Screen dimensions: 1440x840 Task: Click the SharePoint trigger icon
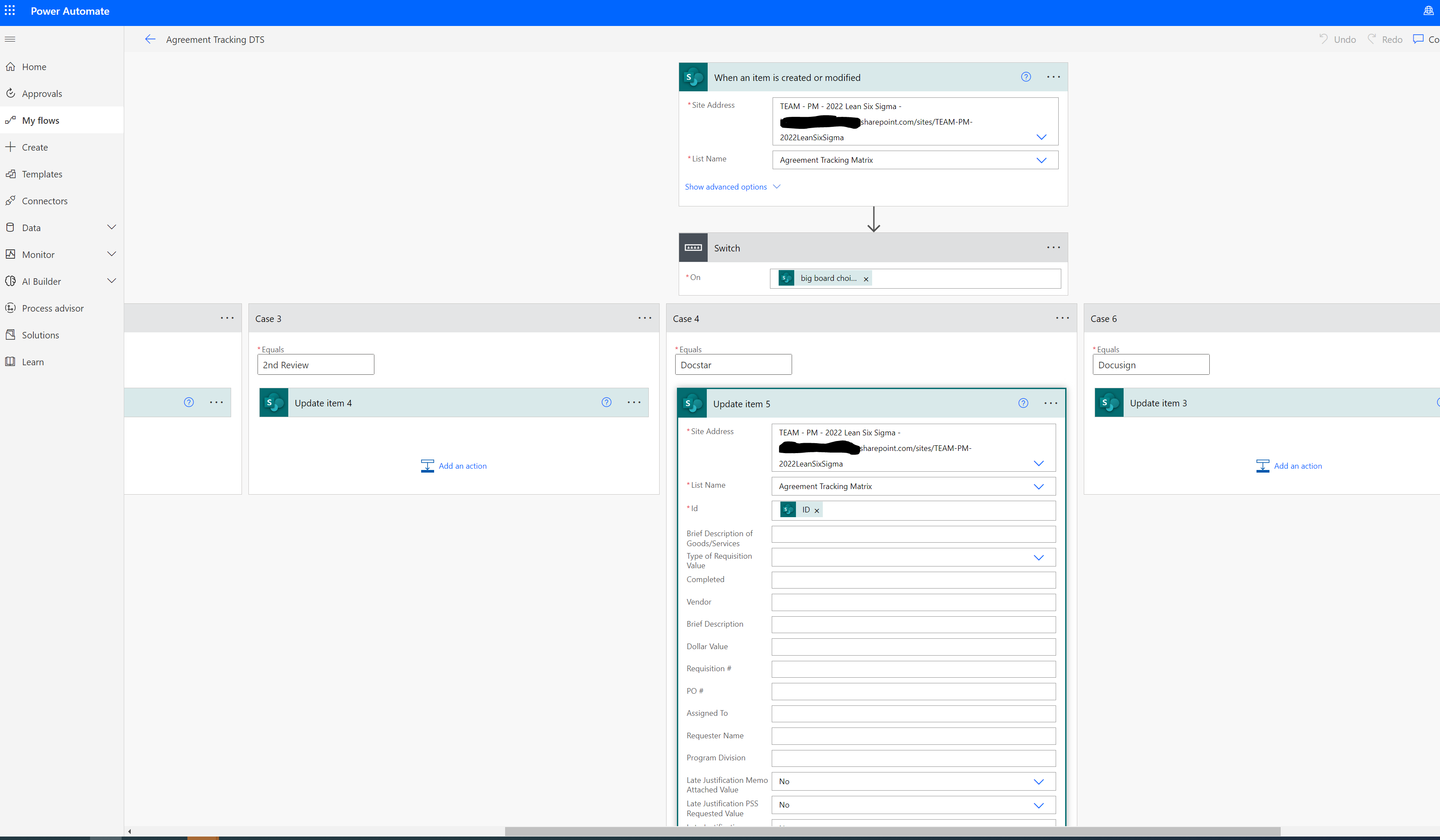694,77
